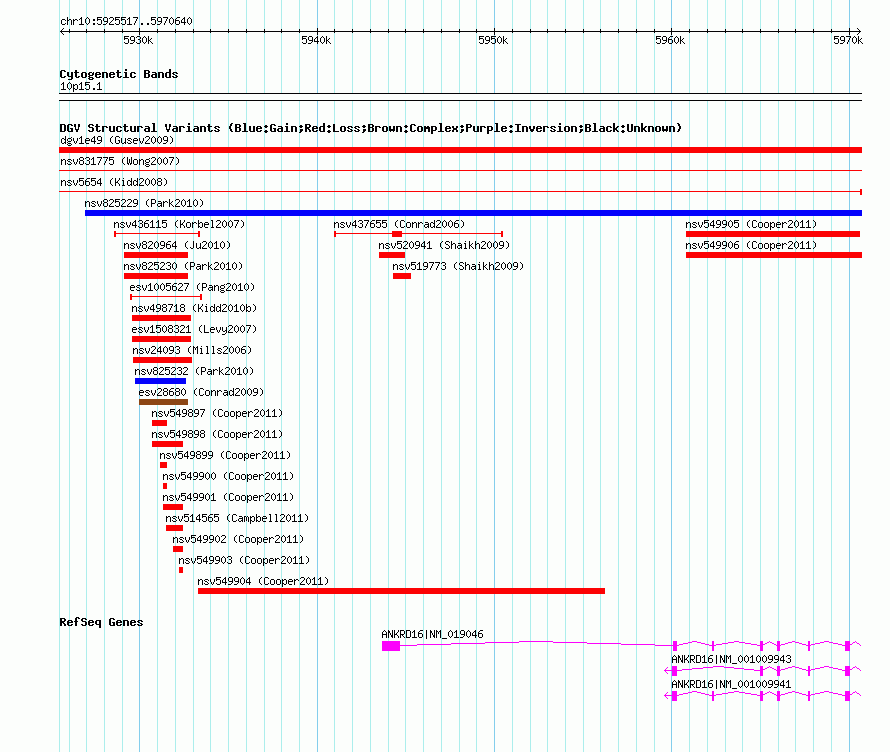Open nsv549899 (Cooper2011) variant label
Image resolution: width=890 pixels, height=752 pixels.
(x=225, y=455)
